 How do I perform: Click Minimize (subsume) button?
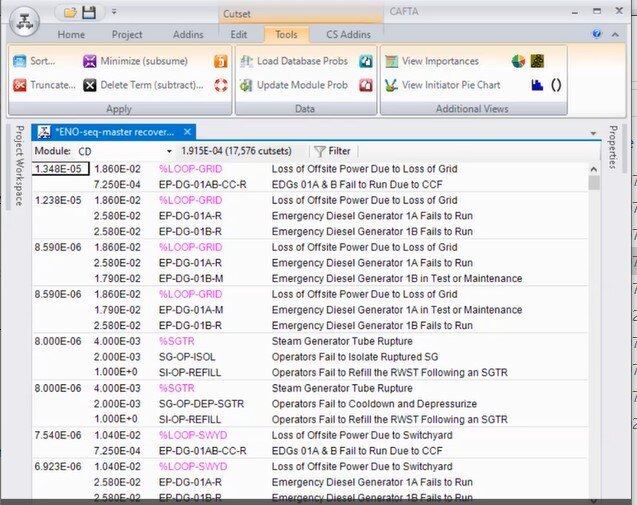pos(135,61)
